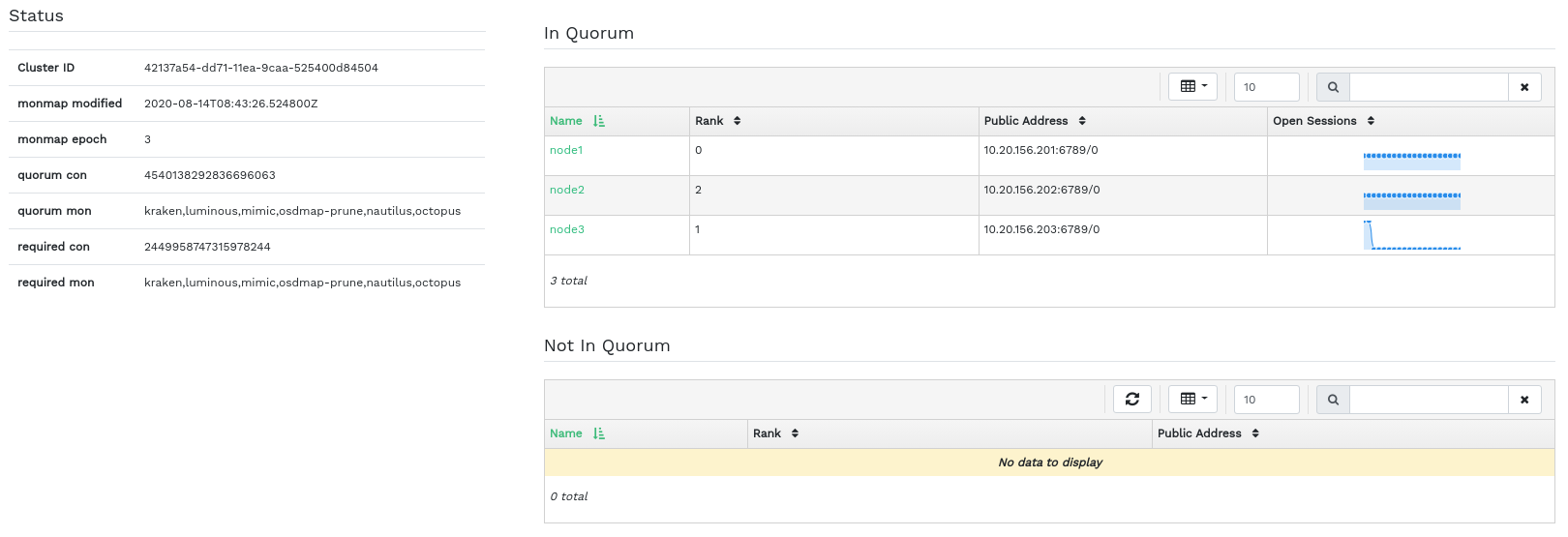Click the search icon in Not In Quorum table
This screenshot has height=537, width=1568.
pyautogui.click(x=1333, y=400)
